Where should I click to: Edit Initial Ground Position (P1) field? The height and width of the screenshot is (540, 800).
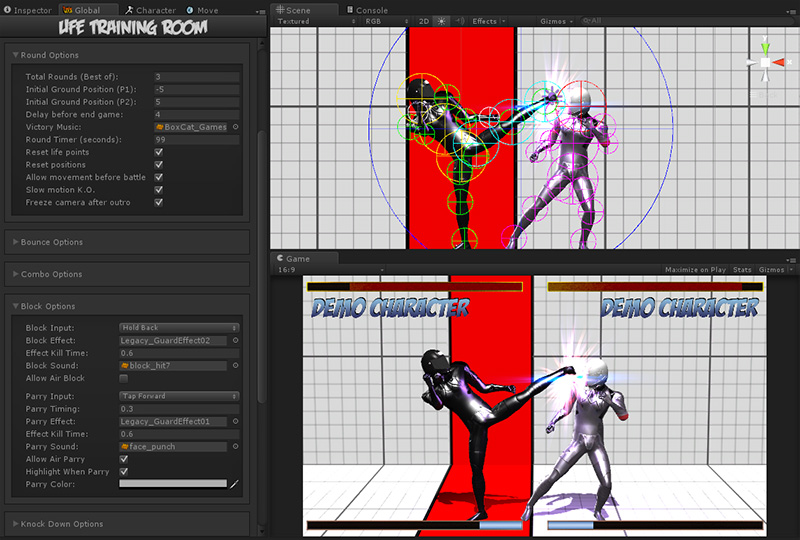(x=196, y=89)
